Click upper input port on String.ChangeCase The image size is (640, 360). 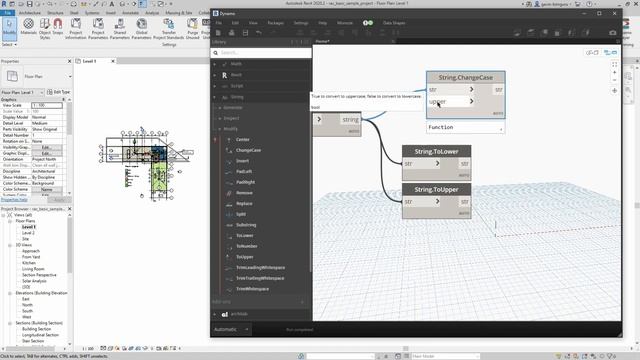click(451, 101)
